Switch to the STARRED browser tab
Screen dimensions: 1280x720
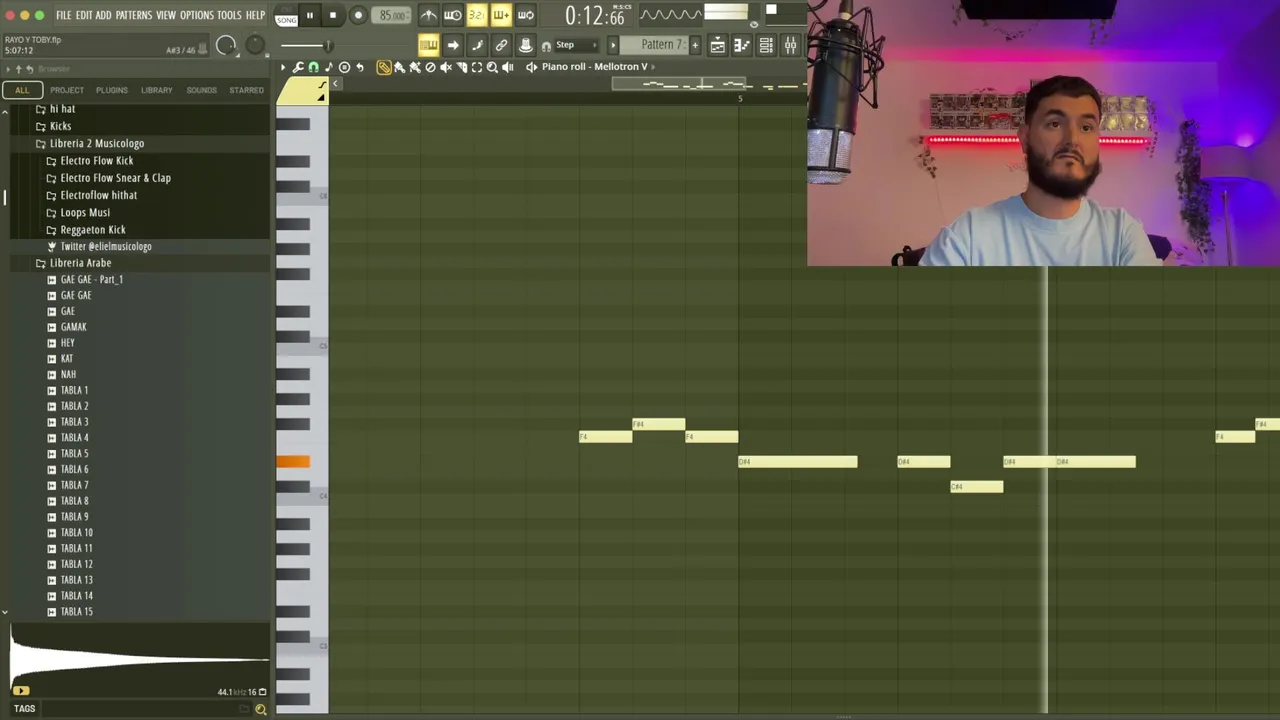[x=246, y=90]
